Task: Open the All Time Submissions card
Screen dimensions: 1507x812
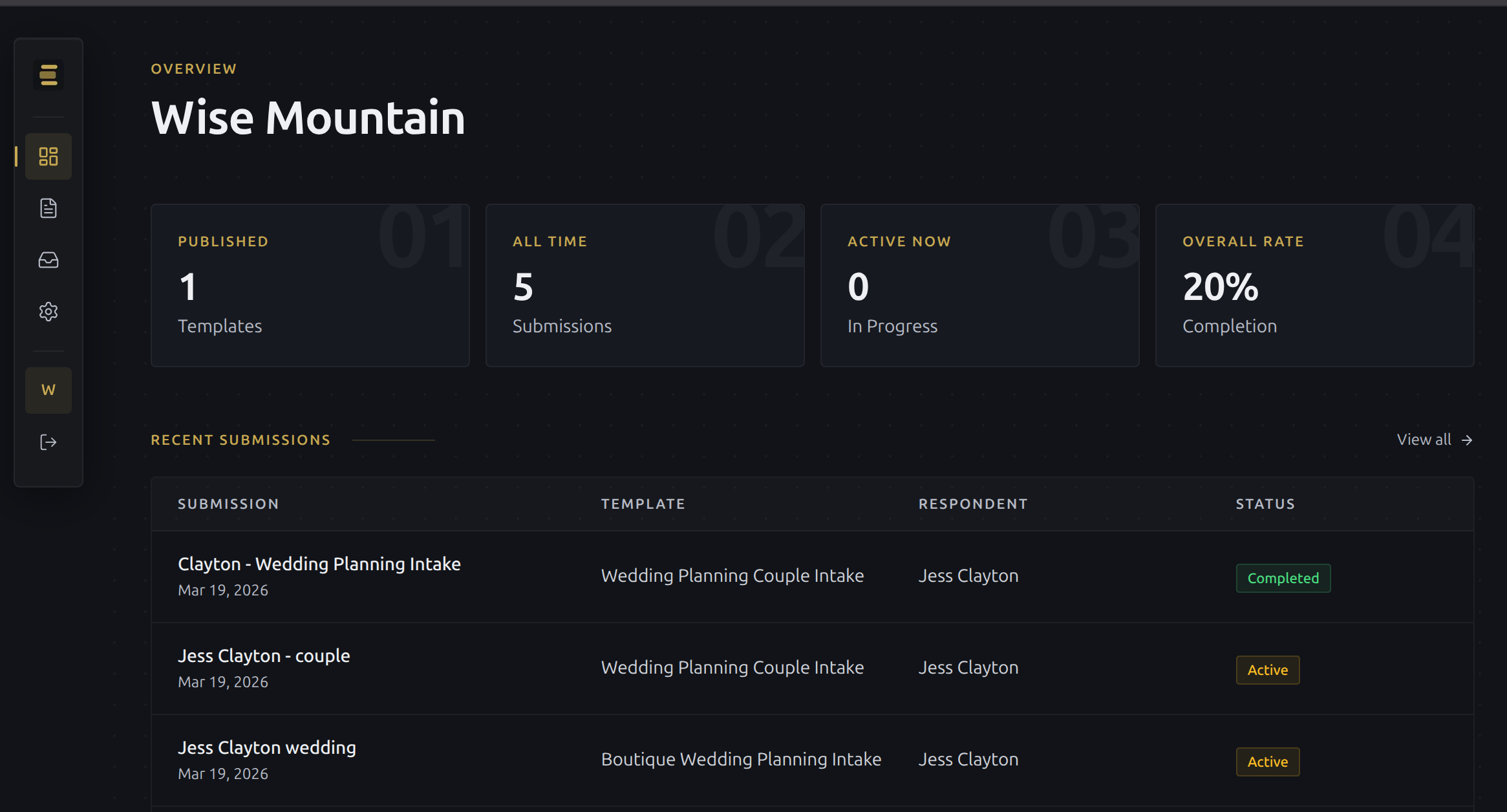Action: click(x=645, y=285)
